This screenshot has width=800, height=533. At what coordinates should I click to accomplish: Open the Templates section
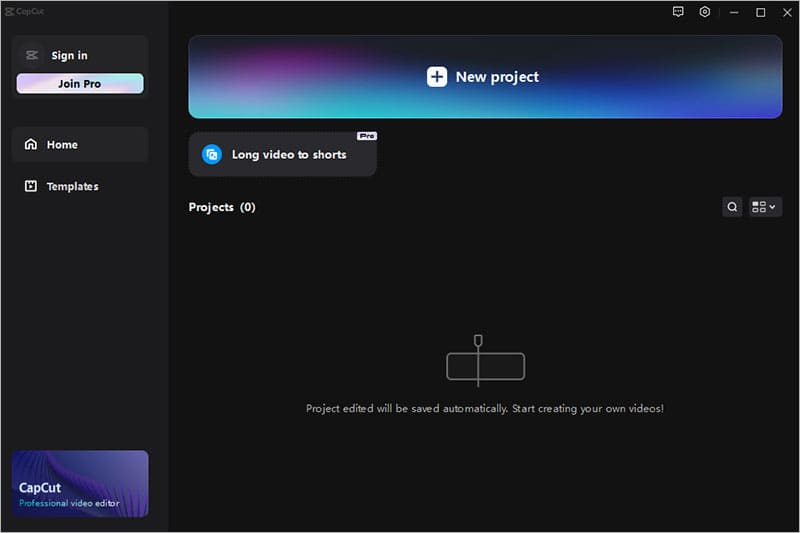pyautogui.click(x=80, y=186)
